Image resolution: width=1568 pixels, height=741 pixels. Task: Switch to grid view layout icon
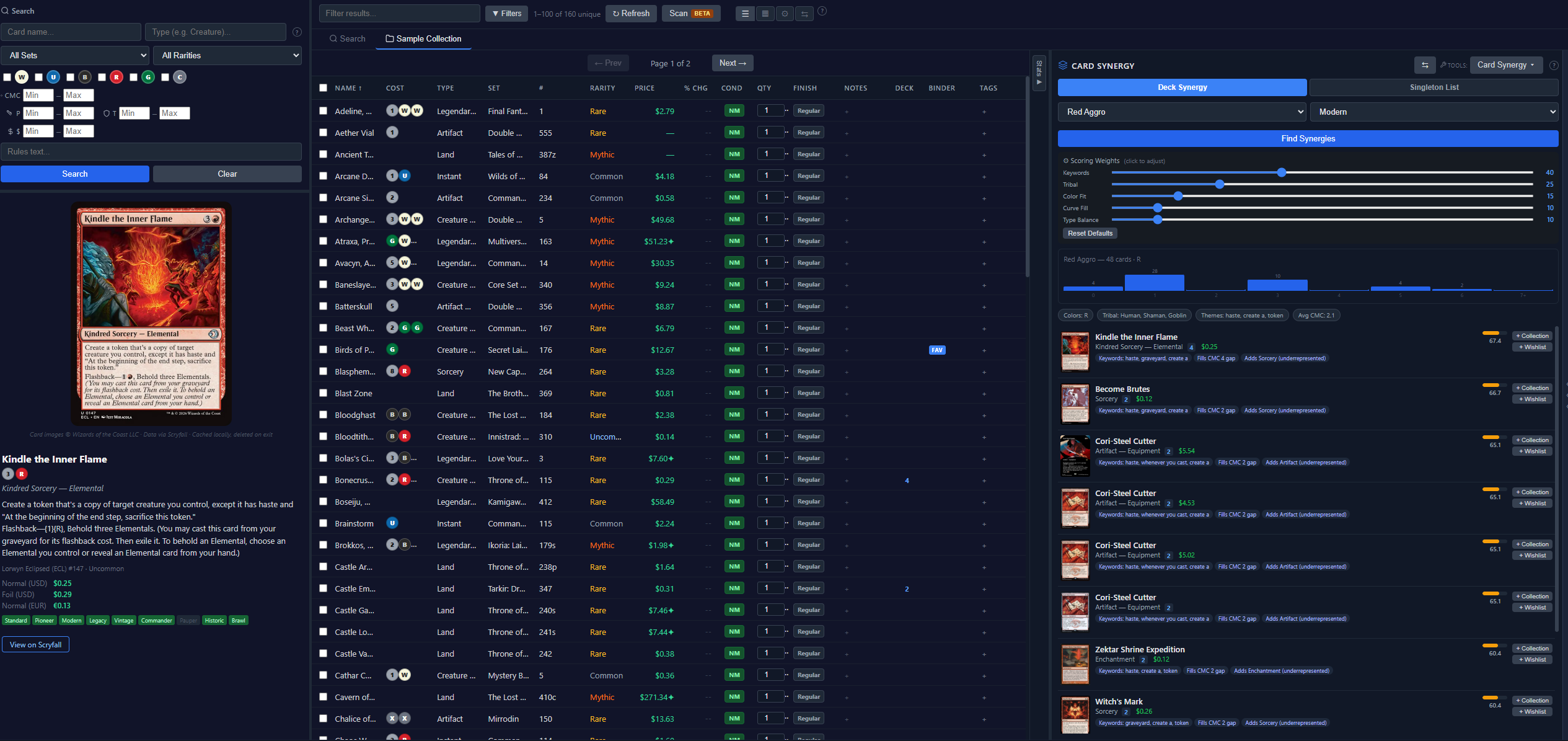click(x=765, y=14)
